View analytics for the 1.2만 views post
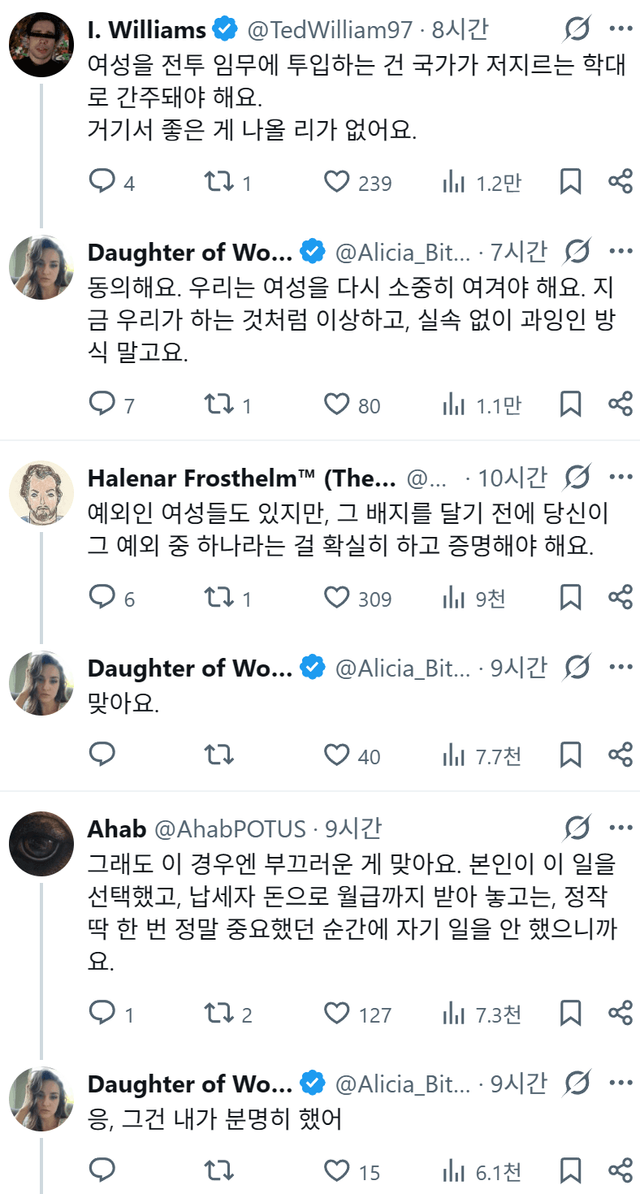640x1194 pixels. coord(454,182)
